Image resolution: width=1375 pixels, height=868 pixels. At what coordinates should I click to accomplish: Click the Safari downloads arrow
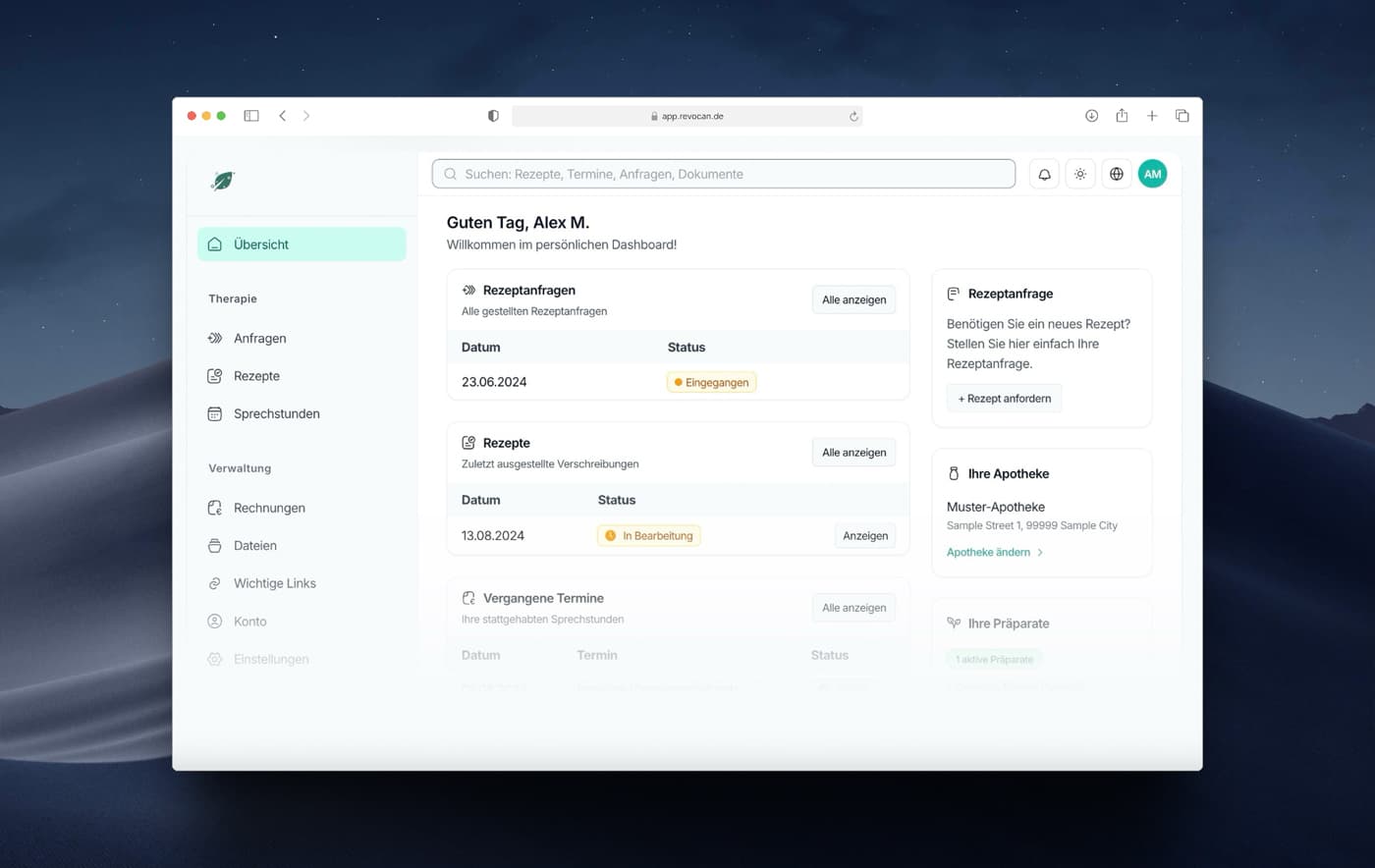coord(1091,115)
